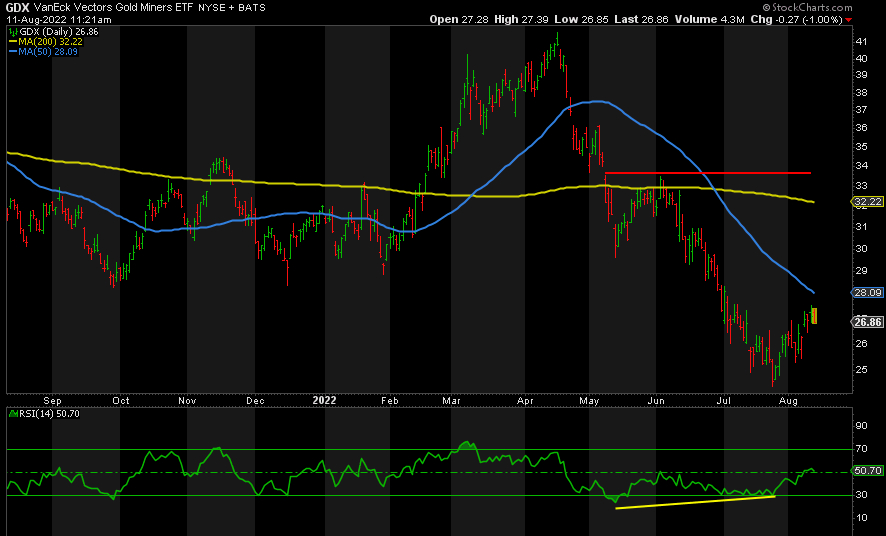This screenshot has height=536, width=886.
Task: Click the GDX ticker symbol title
Action: [17, 7]
